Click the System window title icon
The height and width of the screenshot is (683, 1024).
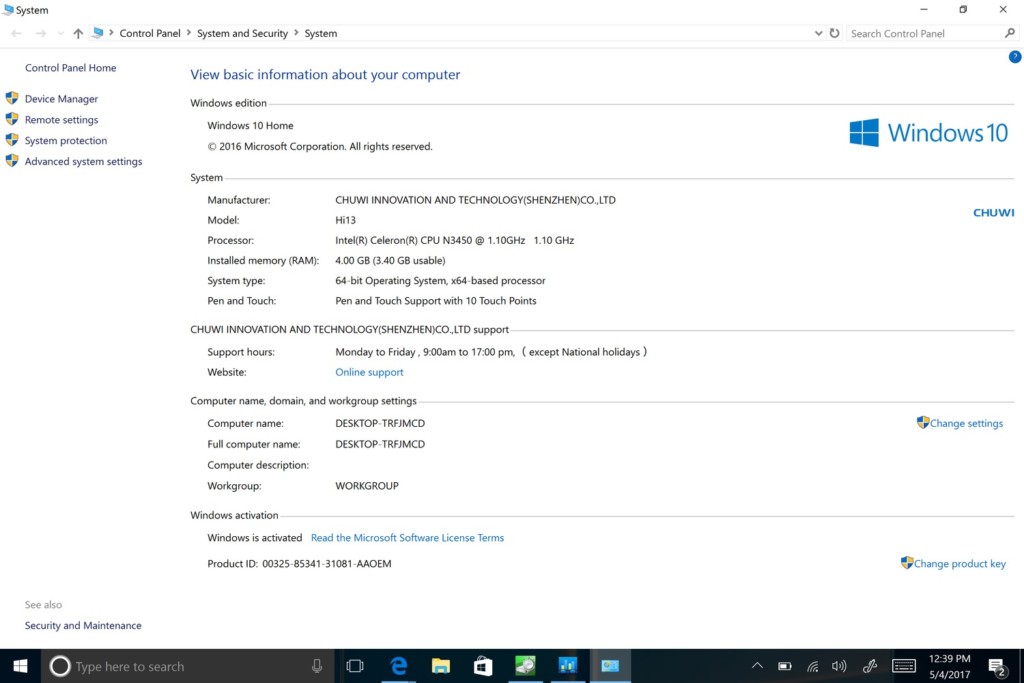(8, 10)
